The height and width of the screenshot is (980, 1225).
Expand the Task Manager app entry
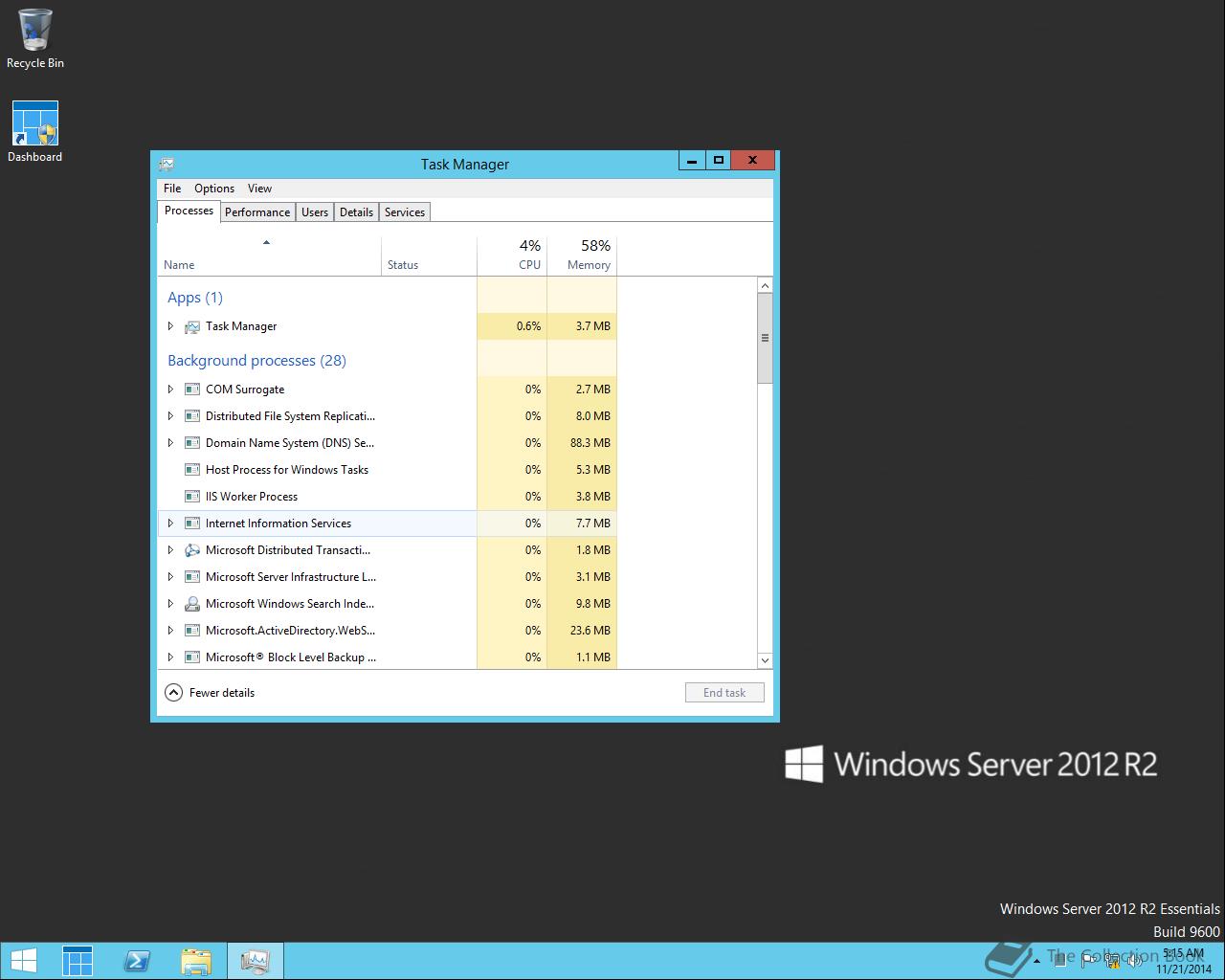pos(170,326)
